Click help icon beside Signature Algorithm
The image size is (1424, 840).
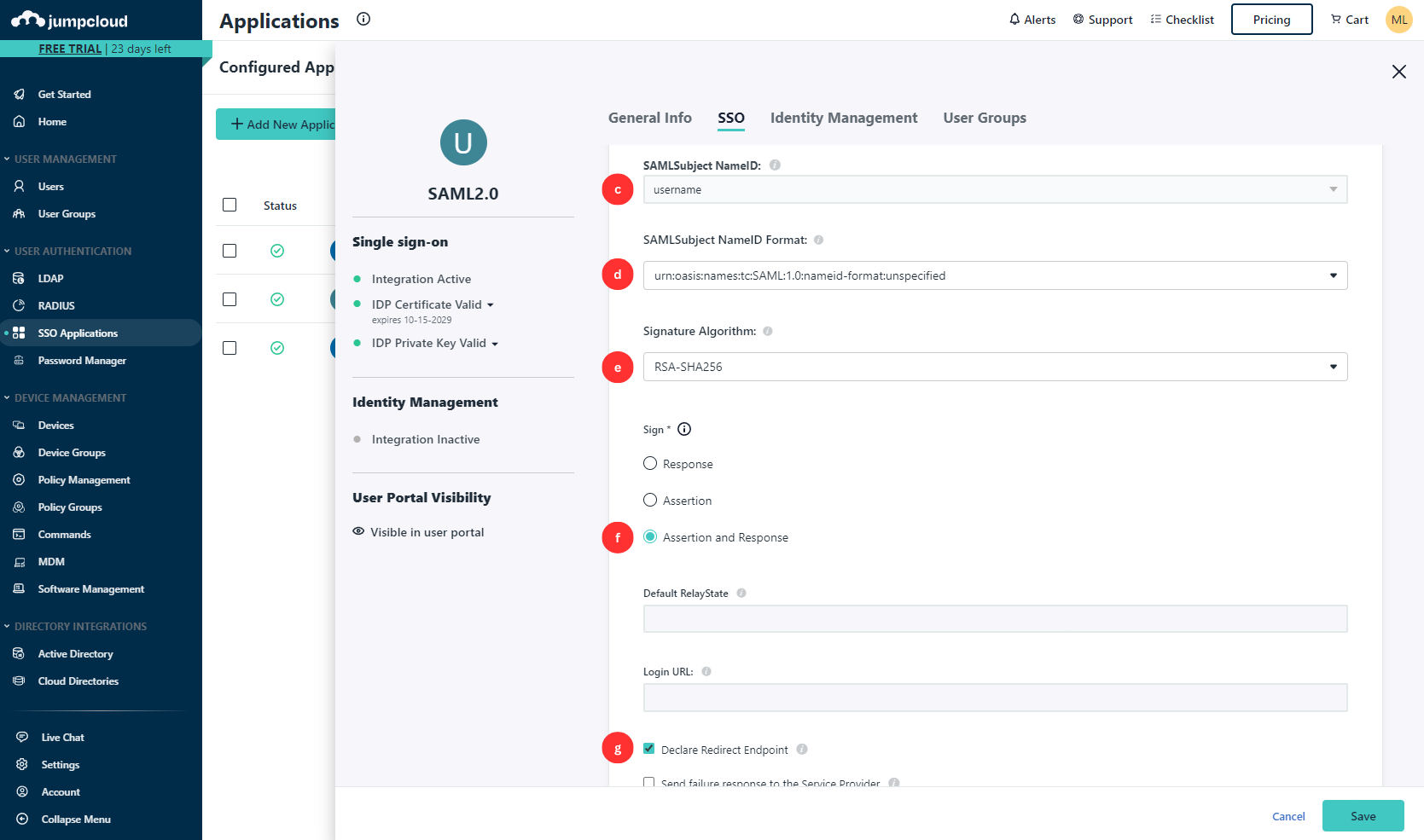click(768, 332)
